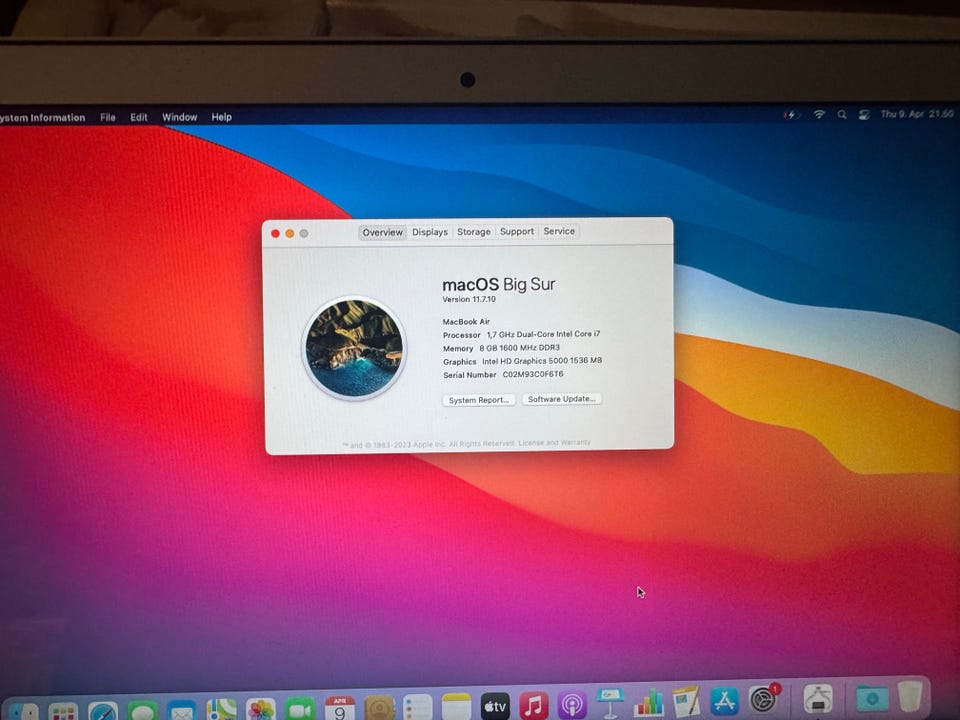Image resolution: width=960 pixels, height=720 pixels.
Task: Click the Version 11.7.10 text
Action: (469, 299)
